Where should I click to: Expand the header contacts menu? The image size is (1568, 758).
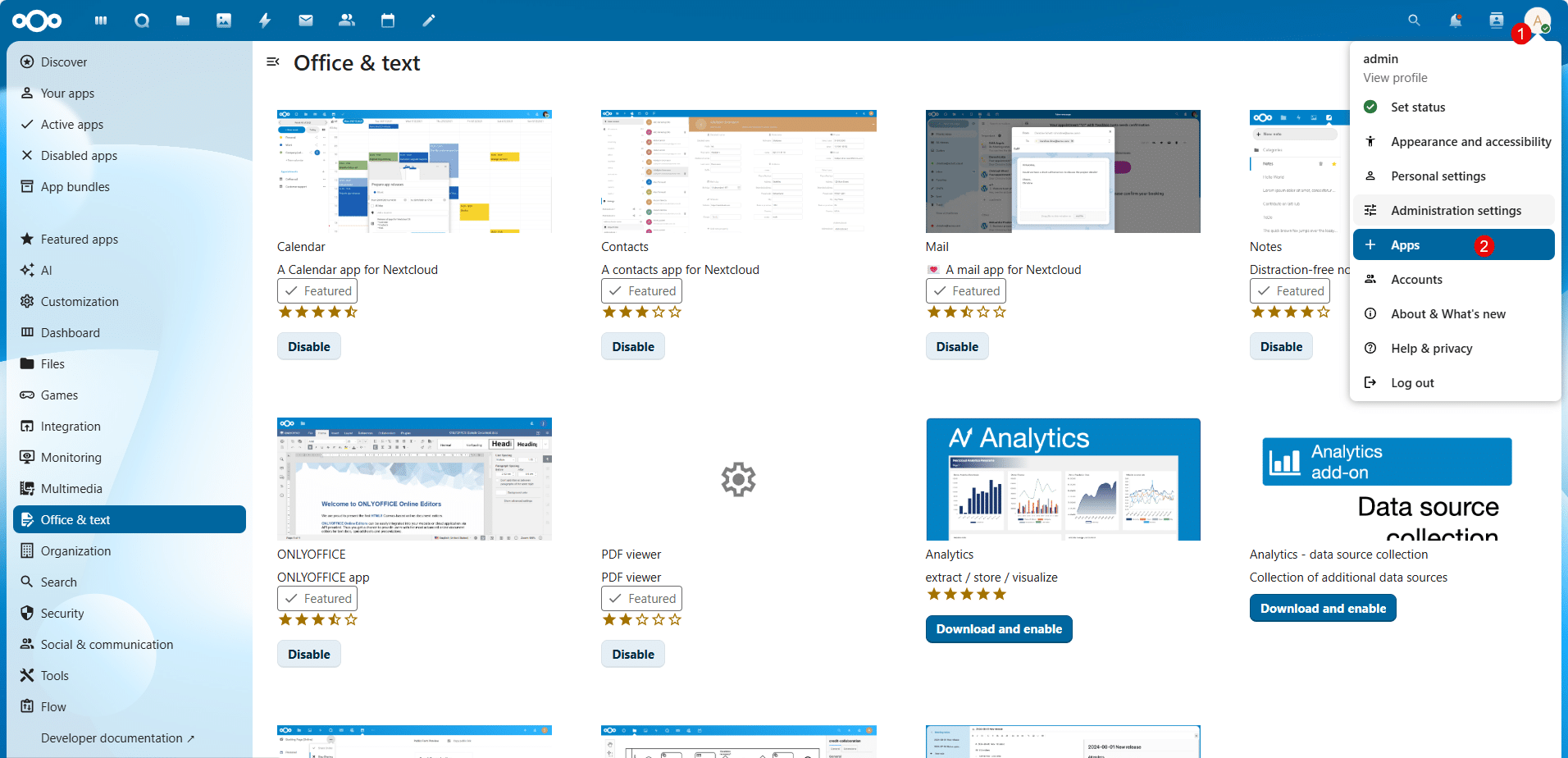click(1496, 21)
